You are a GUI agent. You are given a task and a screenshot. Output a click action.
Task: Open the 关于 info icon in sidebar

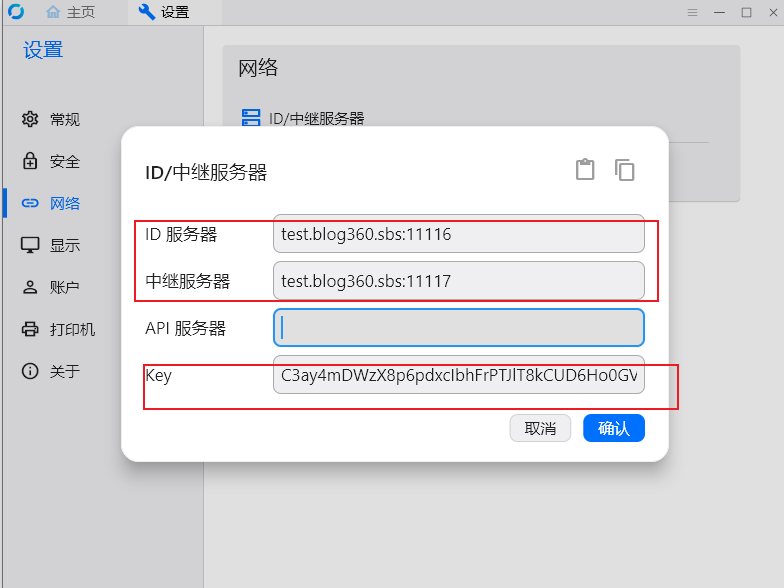pyautogui.click(x=30, y=371)
